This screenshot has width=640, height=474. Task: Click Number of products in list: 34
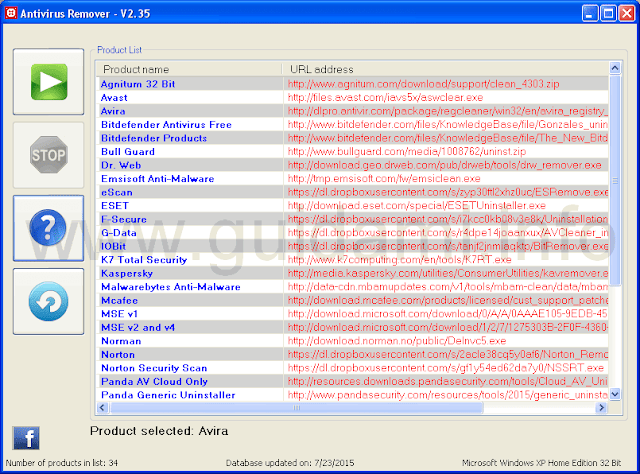(62, 463)
